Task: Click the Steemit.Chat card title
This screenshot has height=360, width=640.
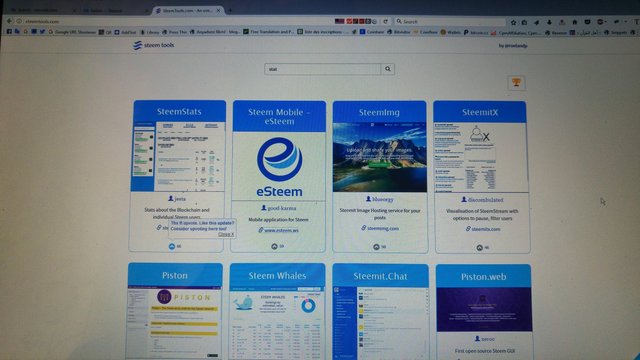Action: [x=380, y=276]
